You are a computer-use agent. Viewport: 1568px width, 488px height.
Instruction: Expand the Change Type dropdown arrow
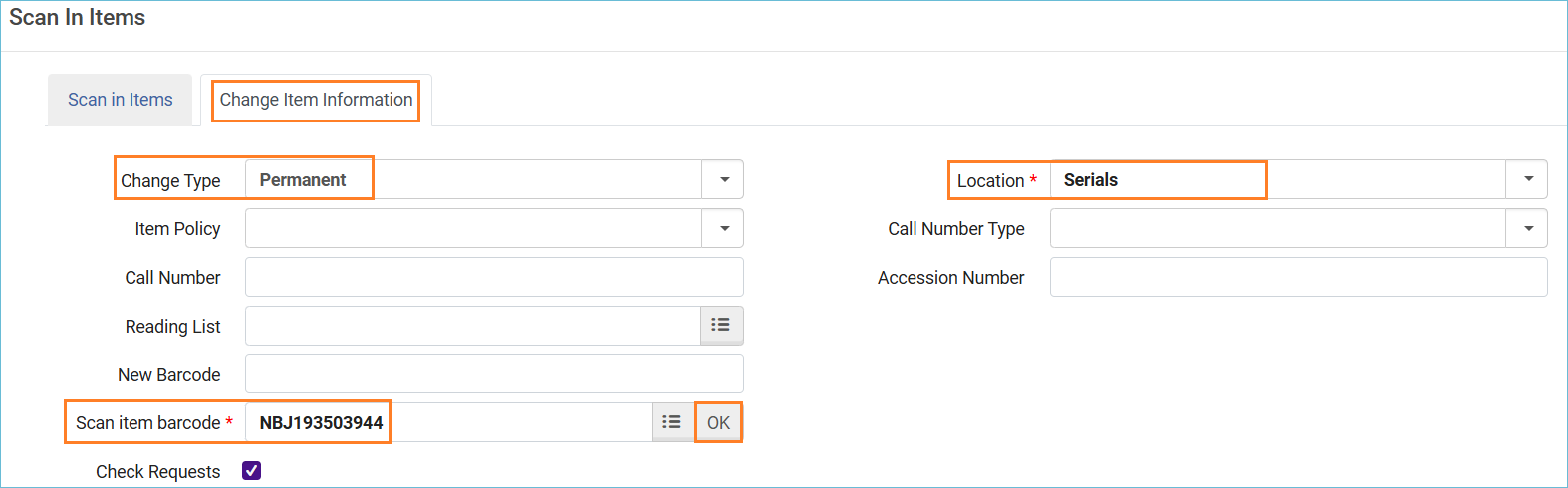(724, 180)
